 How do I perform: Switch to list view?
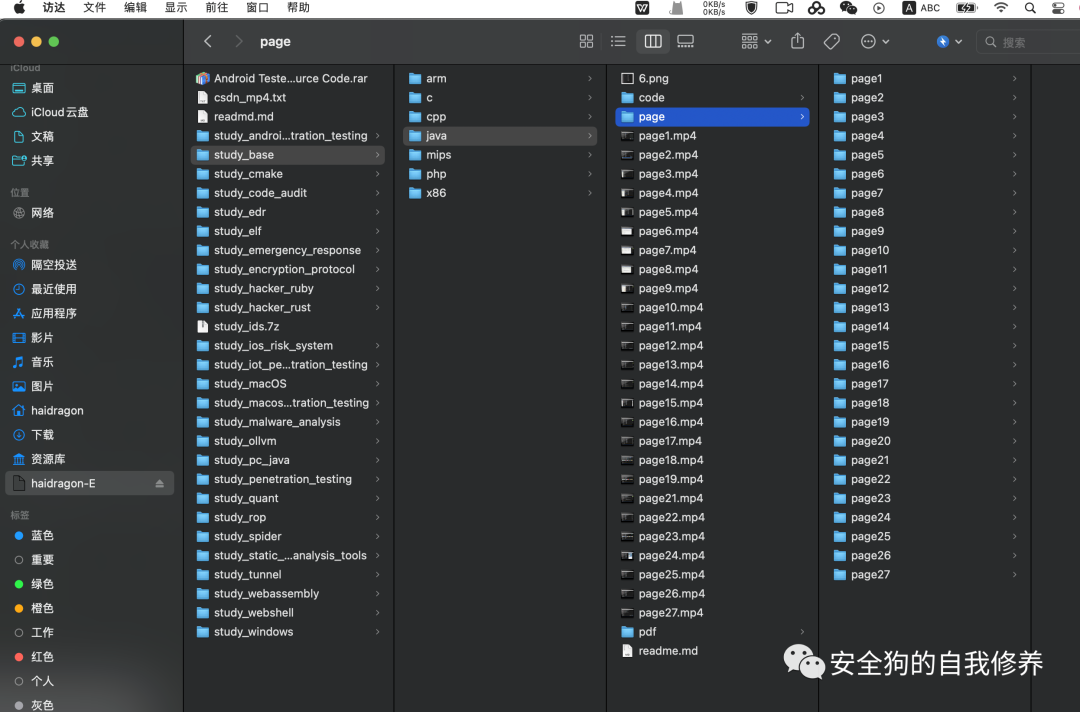pyautogui.click(x=618, y=41)
